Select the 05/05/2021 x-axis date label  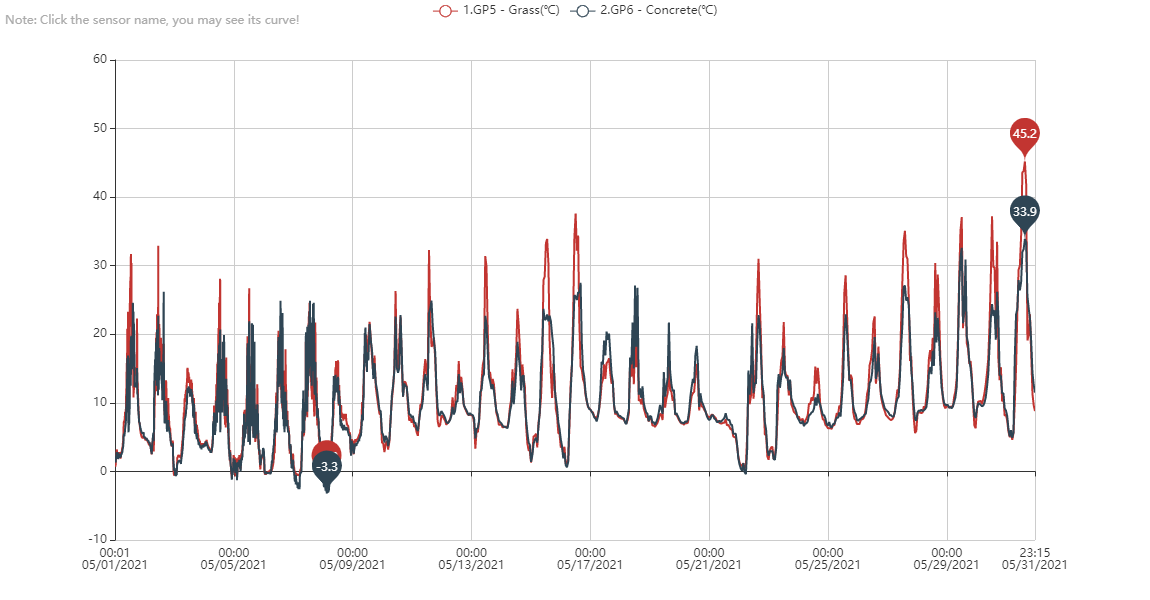coord(233,564)
